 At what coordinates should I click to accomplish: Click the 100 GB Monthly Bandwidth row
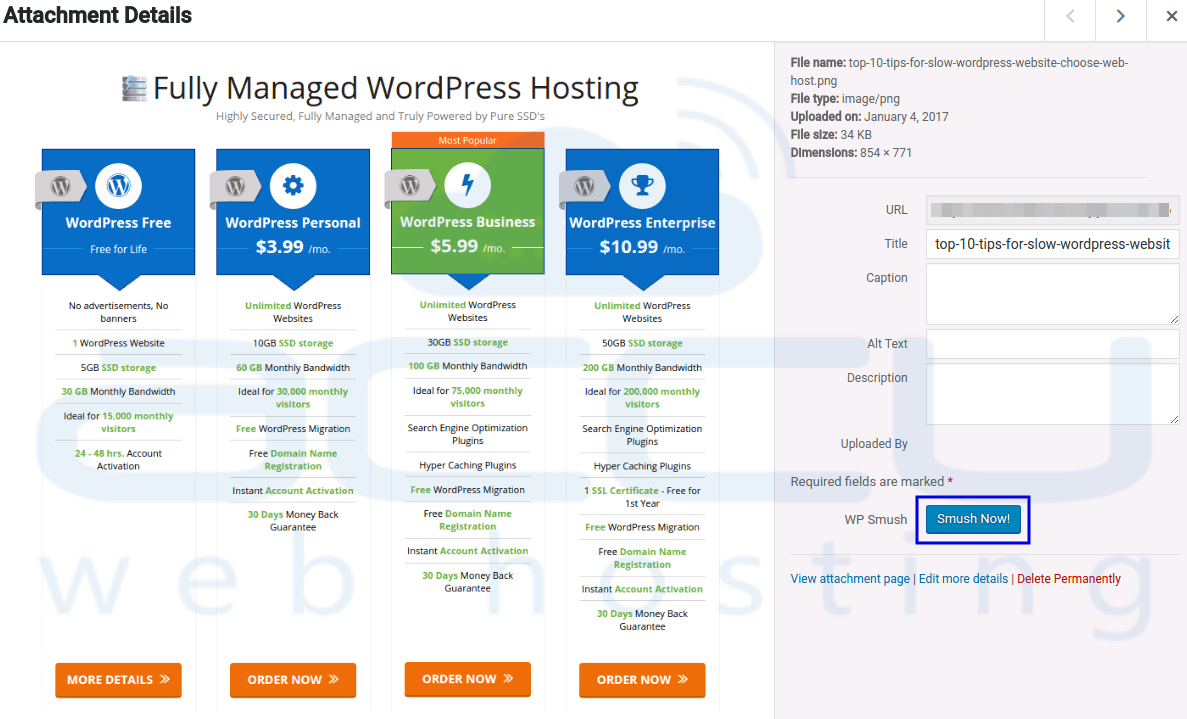tap(468, 366)
